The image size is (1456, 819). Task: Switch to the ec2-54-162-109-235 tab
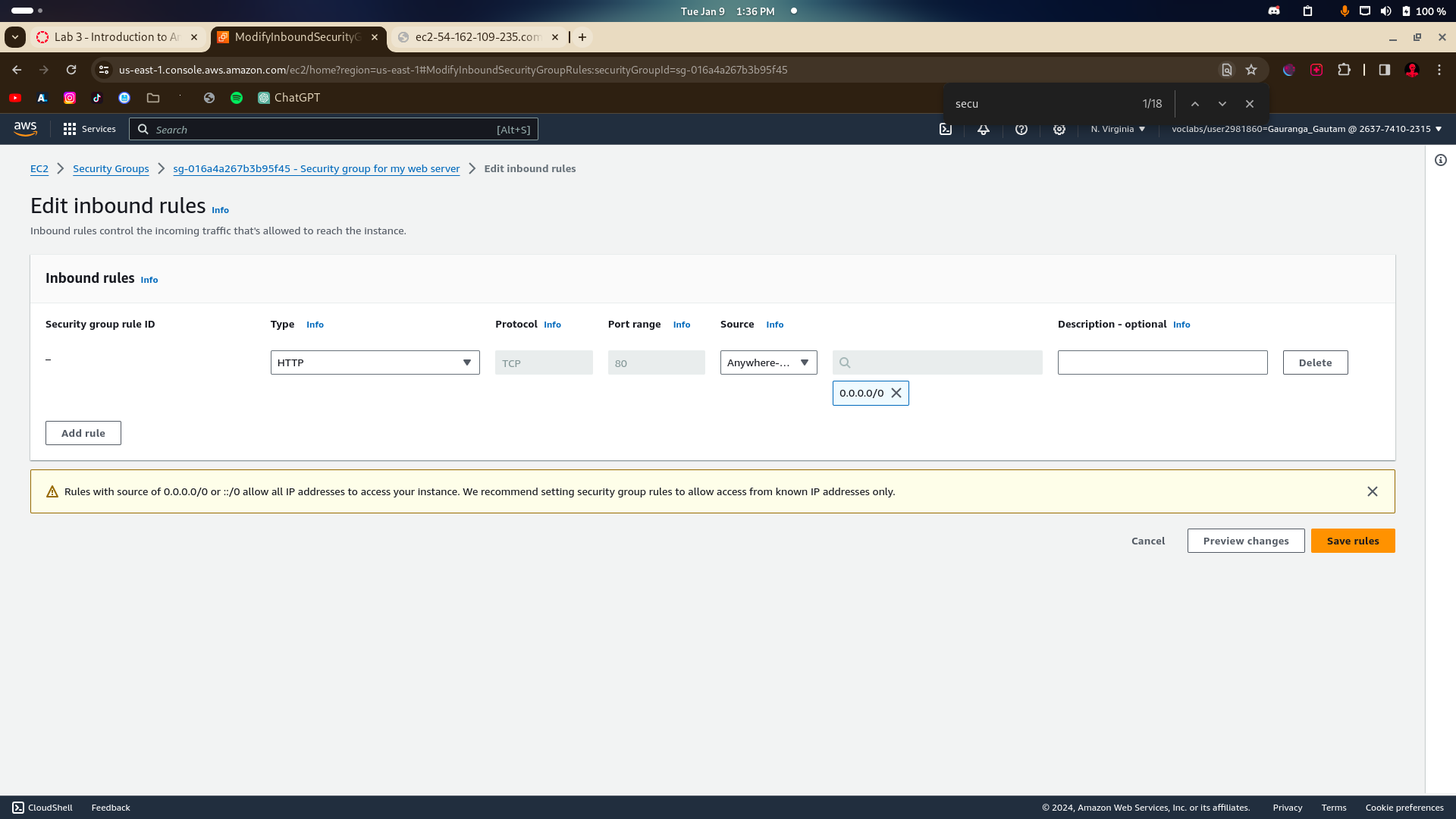pyautogui.click(x=477, y=37)
